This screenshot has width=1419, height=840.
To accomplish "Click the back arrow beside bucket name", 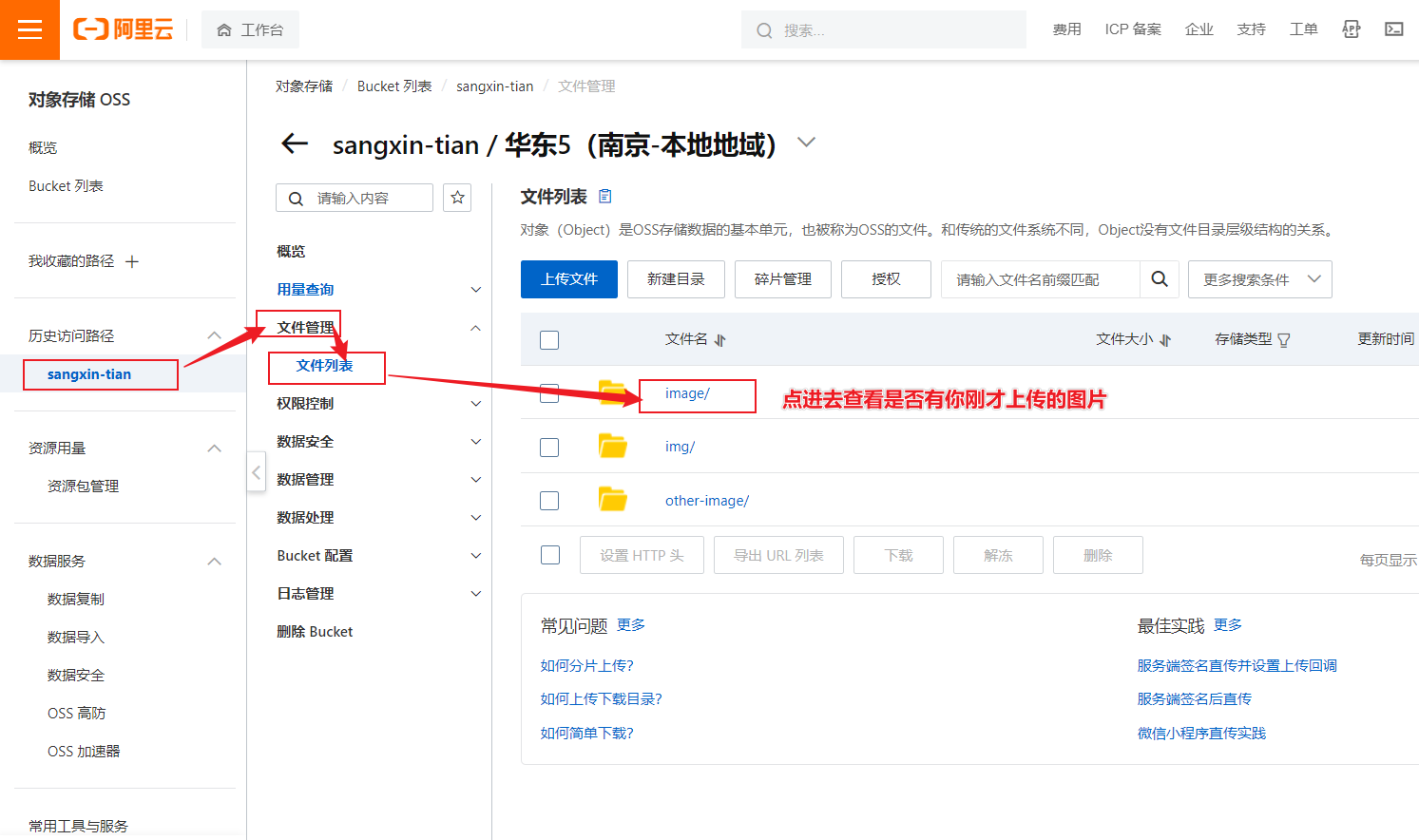I will pos(295,143).
